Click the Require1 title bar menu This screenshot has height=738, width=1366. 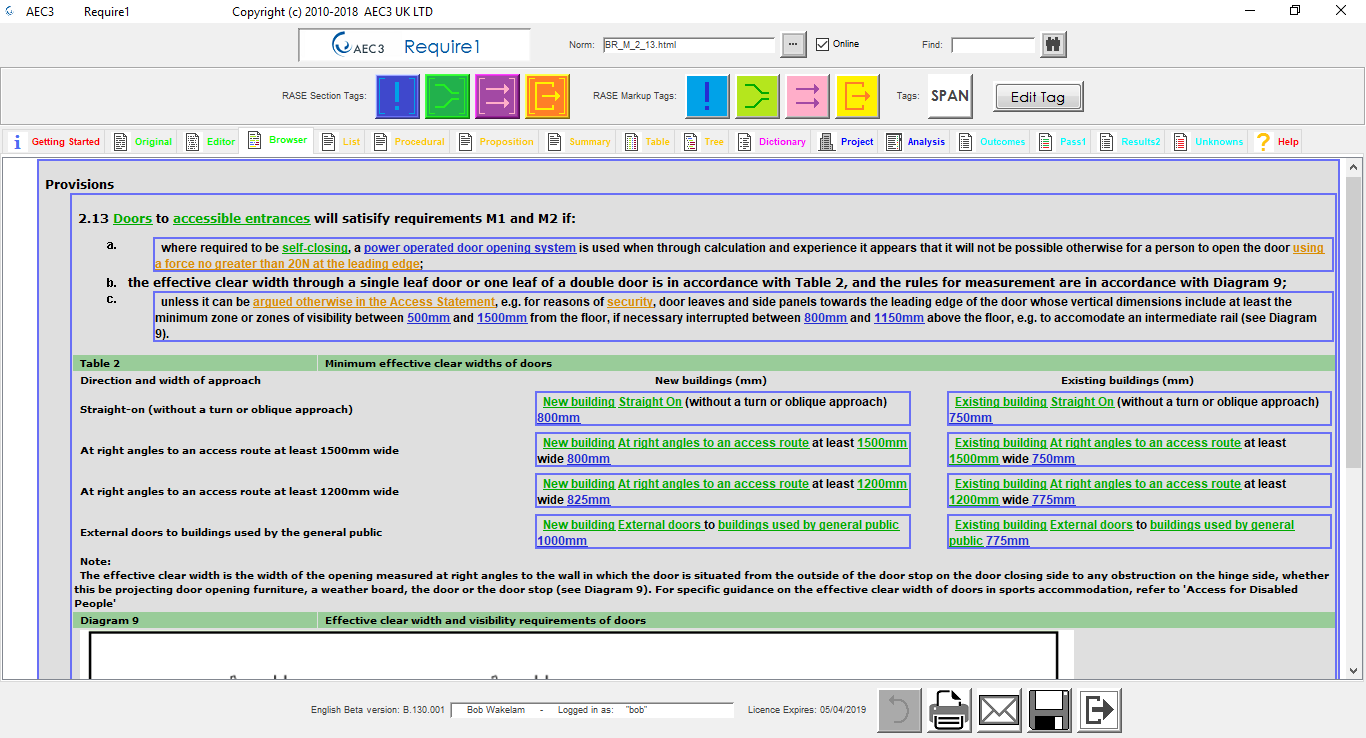(x=107, y=12)
